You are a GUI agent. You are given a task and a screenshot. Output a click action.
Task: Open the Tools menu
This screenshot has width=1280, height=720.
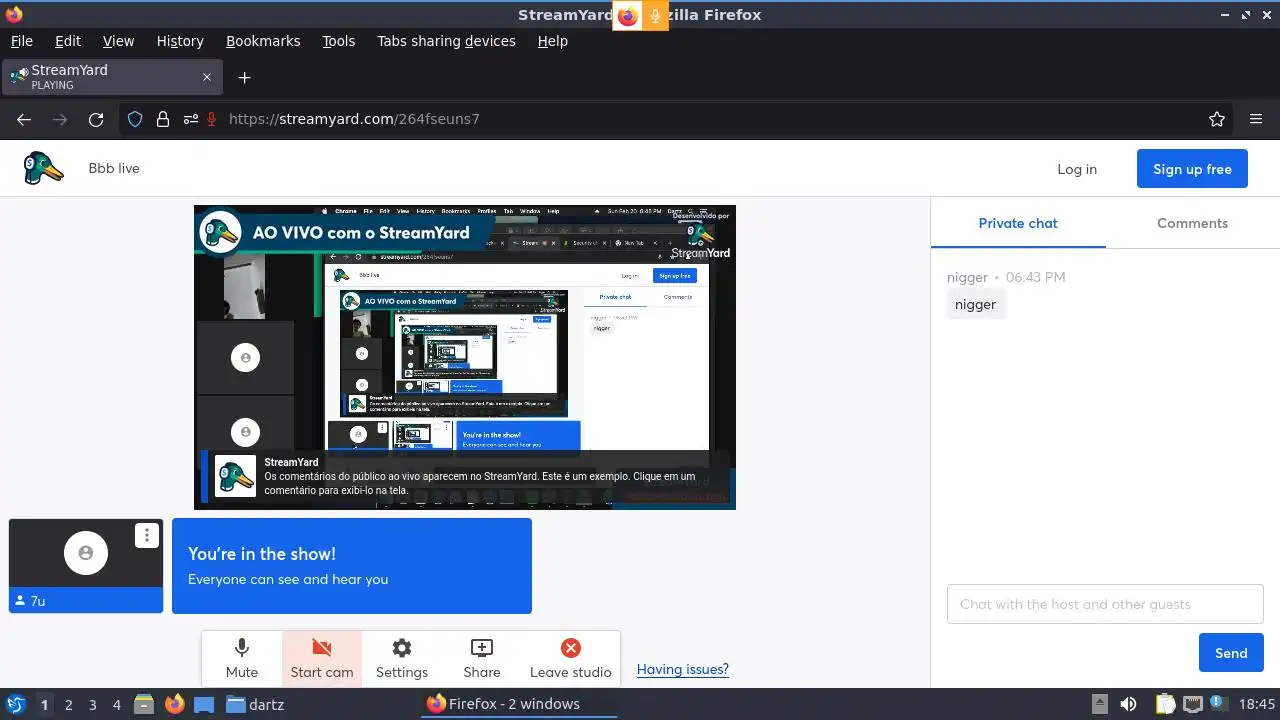[x=338, y=41]
